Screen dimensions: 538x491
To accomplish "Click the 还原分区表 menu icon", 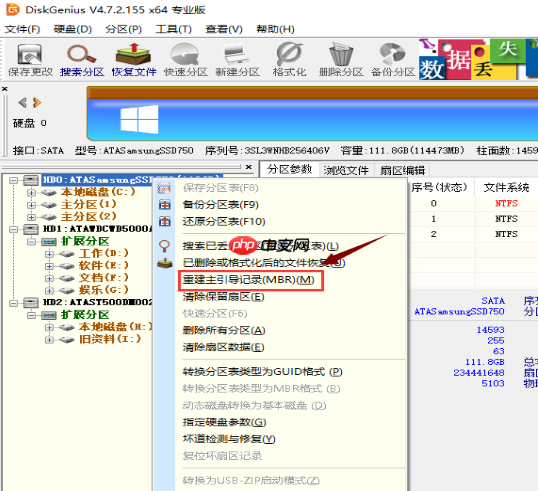I will pyautogui.click(x=165, y=221).
